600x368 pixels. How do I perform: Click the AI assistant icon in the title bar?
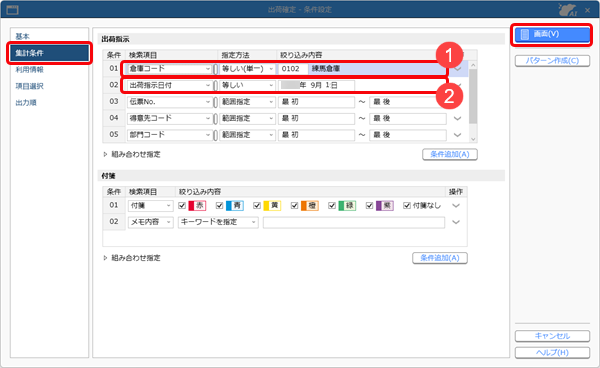(567, 9)
